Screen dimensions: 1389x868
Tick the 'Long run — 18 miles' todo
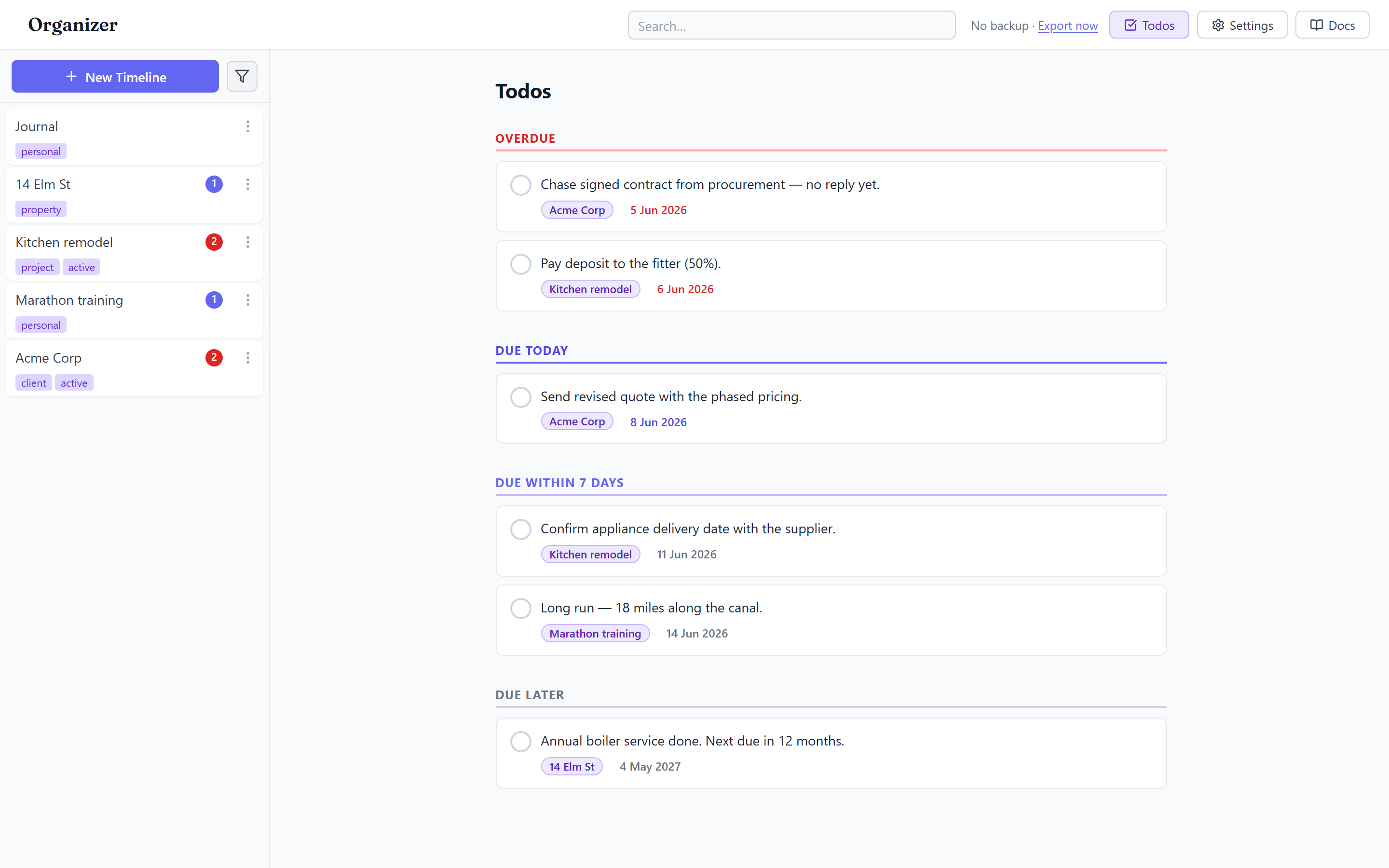point(520,609)
